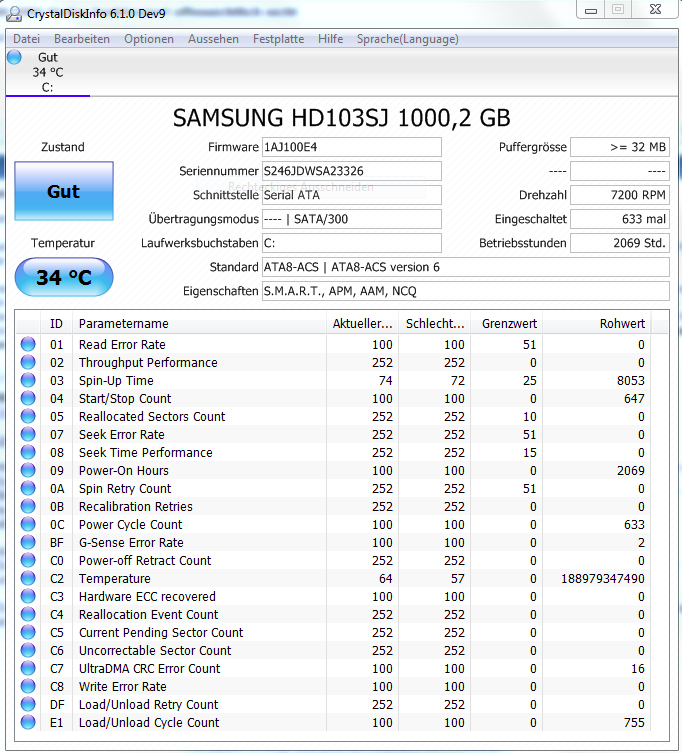Screen dimensions: 682x753
Task: Click the Laufwerksbuchstaben field C:
Action: [x=352, y=243]
